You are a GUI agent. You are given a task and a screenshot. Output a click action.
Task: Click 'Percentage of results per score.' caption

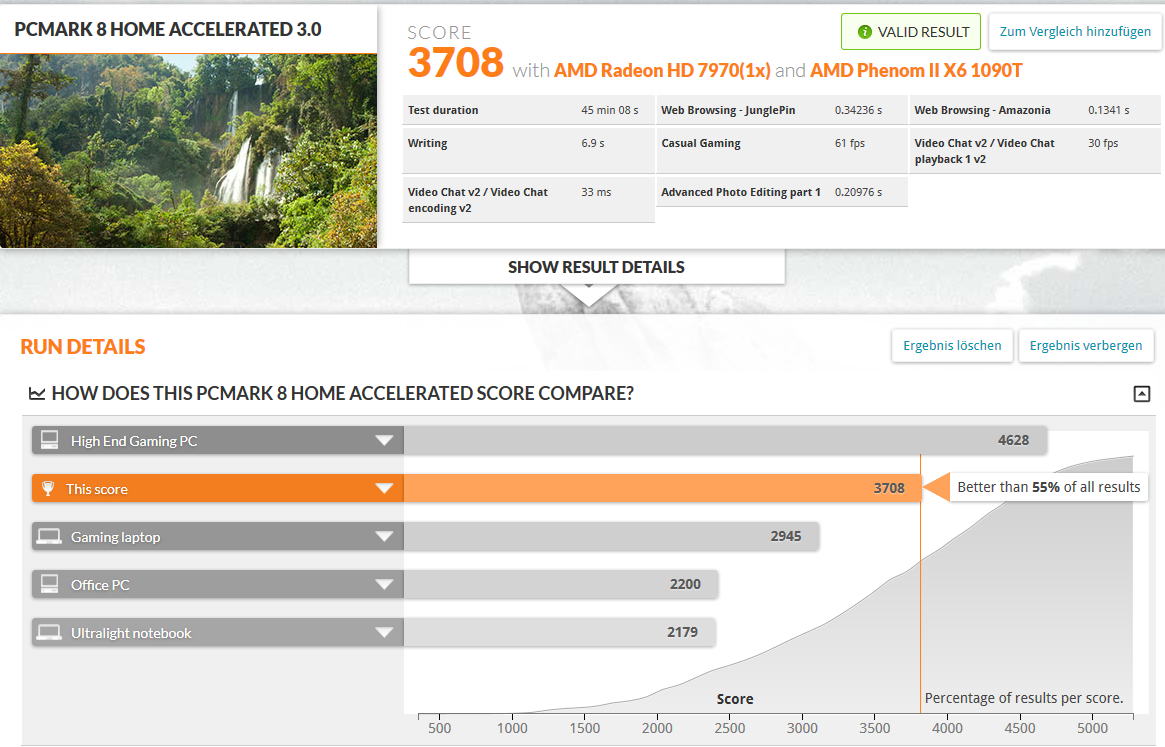1024,698
